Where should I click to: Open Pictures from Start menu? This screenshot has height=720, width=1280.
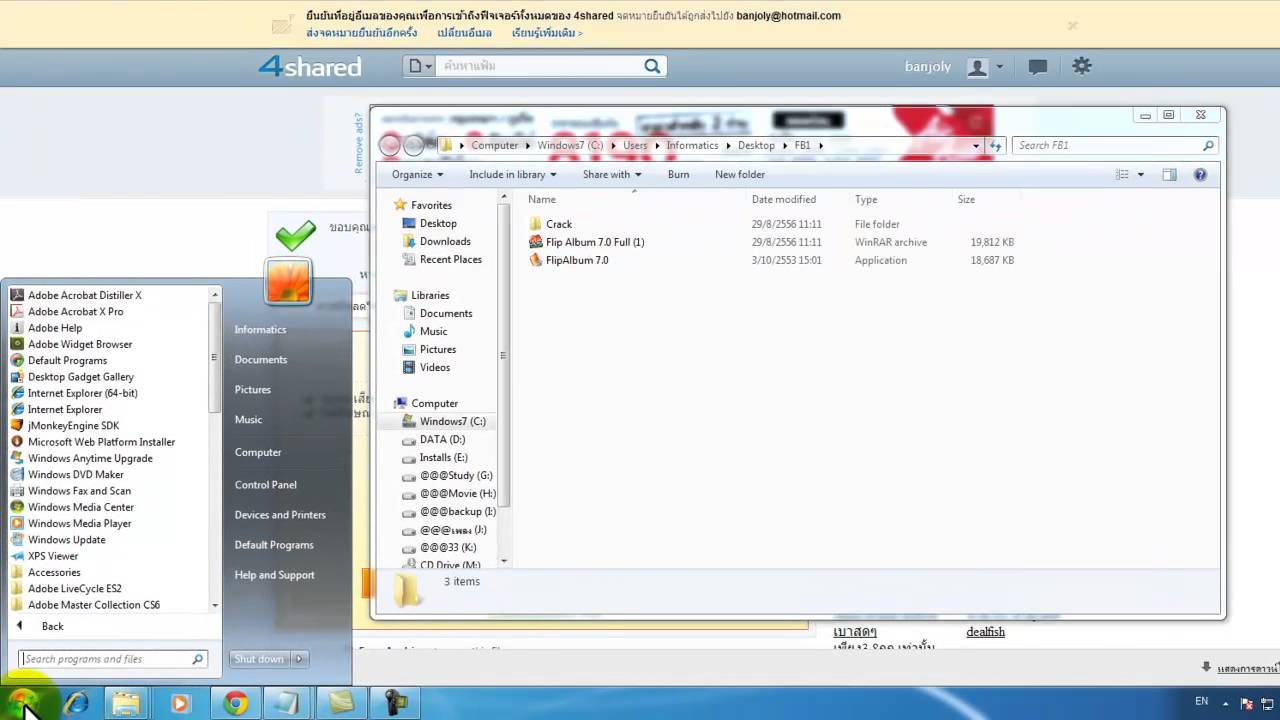click(x=252, y=389)
